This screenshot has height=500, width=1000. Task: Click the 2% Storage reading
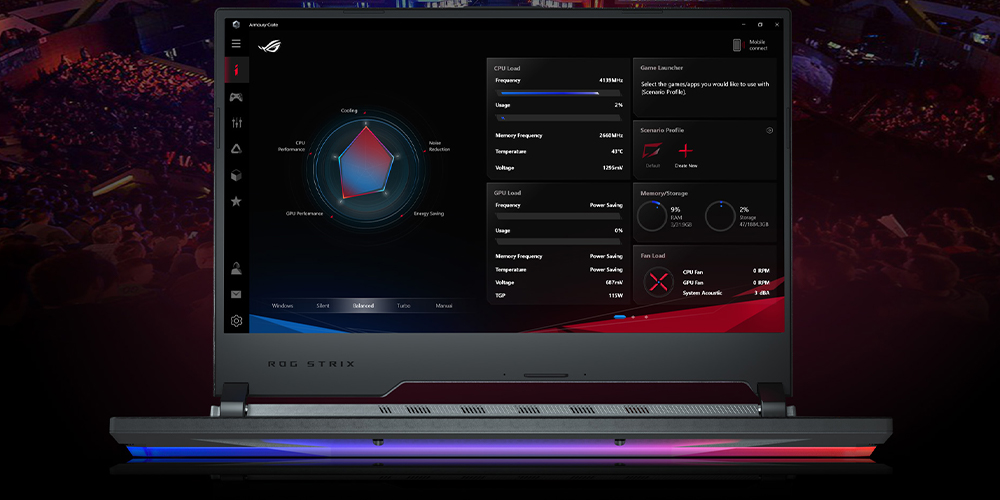(744, 209)
